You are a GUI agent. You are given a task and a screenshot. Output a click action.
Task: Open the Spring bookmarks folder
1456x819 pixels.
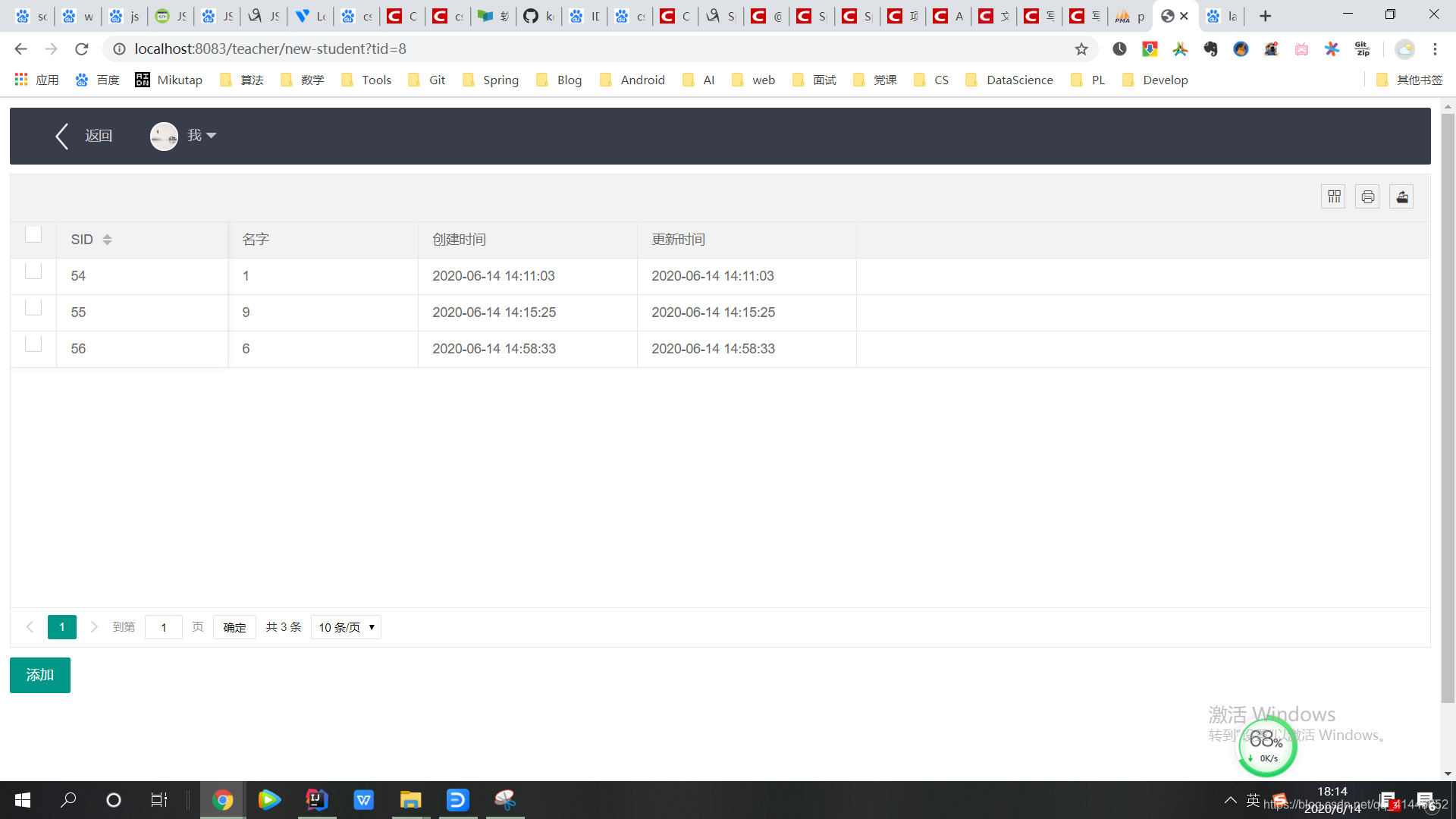(x=491, y=80)
